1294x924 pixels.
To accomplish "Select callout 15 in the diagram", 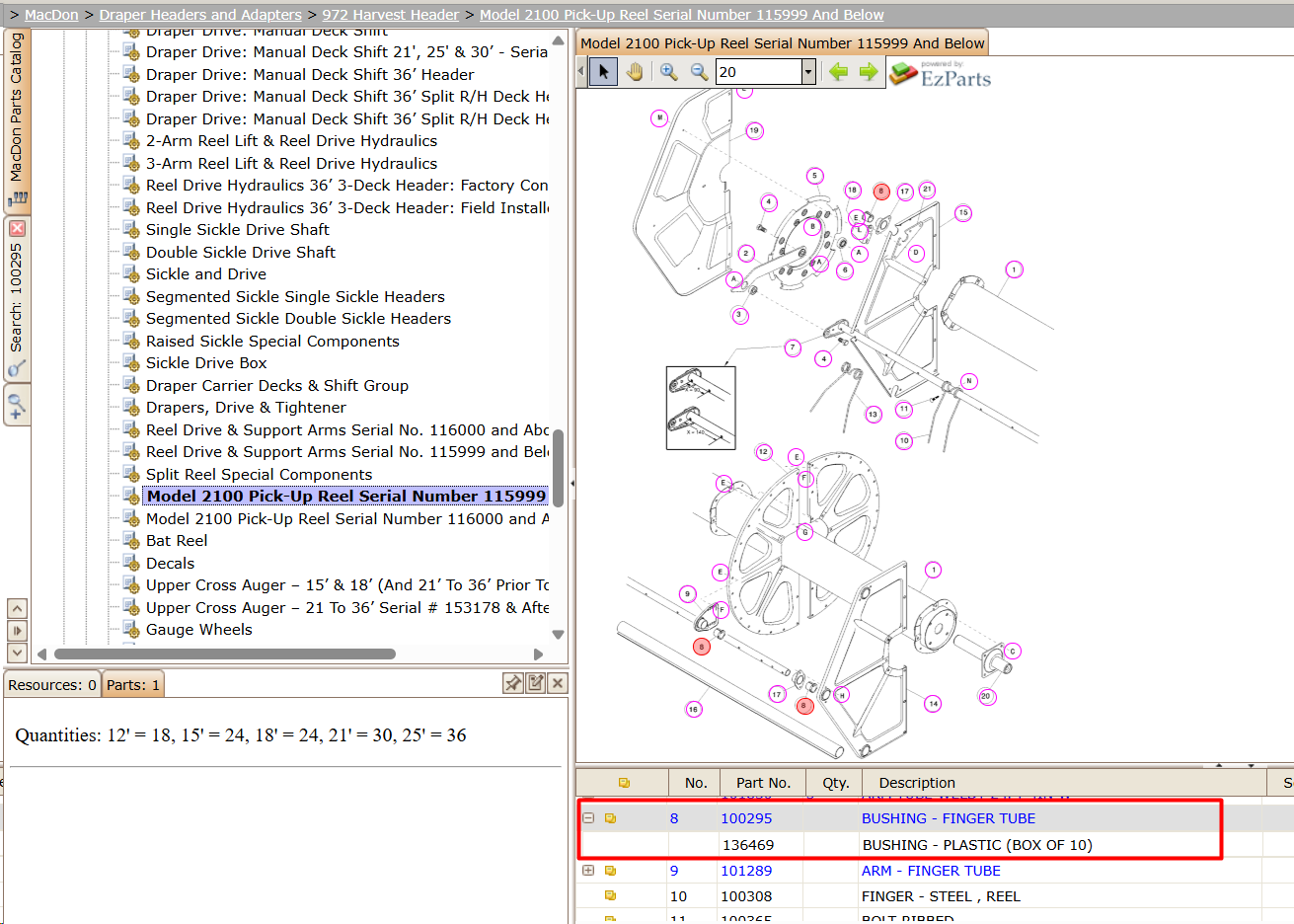I will (963, 212).
